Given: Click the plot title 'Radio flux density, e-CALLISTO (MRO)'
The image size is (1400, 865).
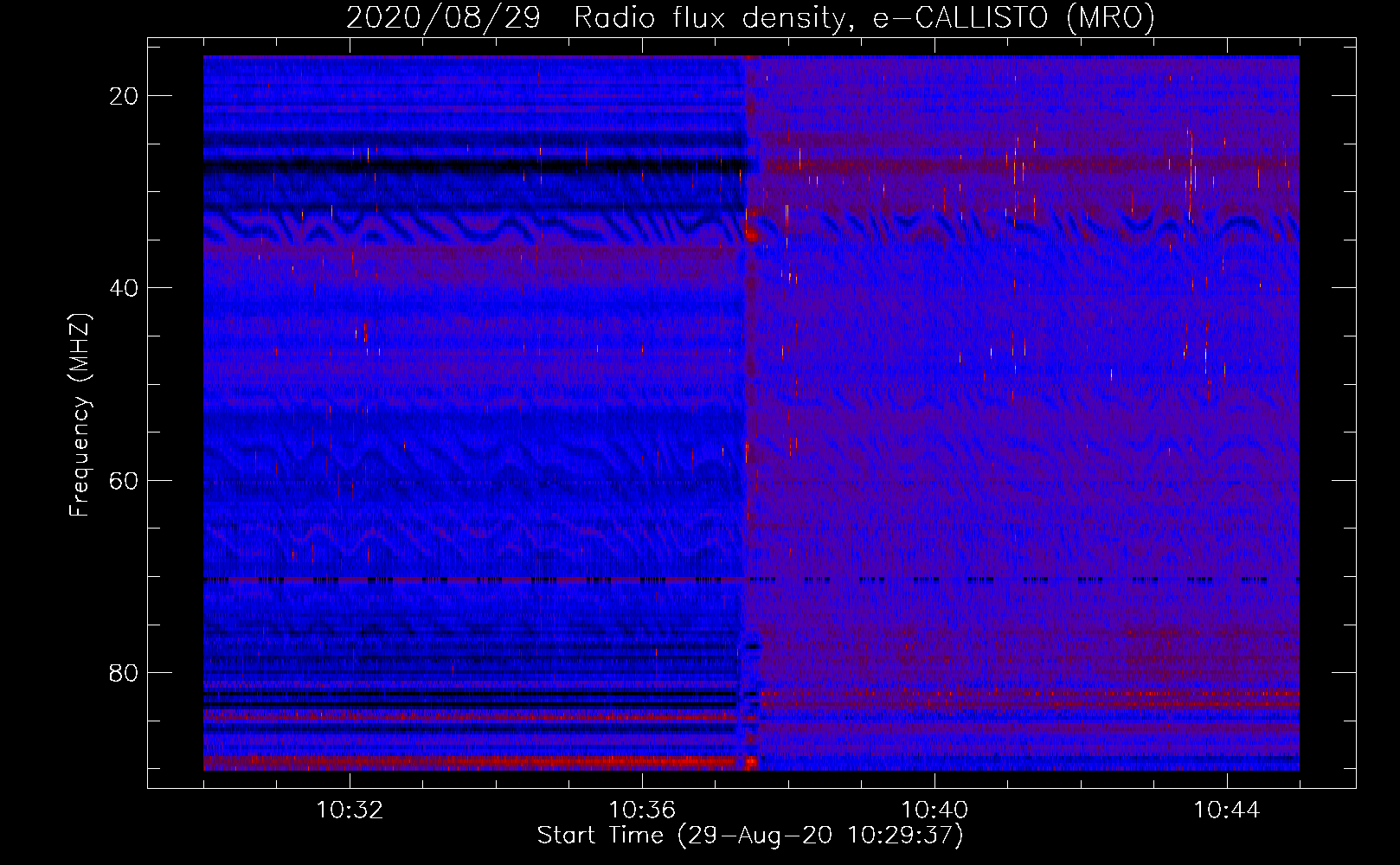Looking at the screenshot, I should (x=864, y=17).
